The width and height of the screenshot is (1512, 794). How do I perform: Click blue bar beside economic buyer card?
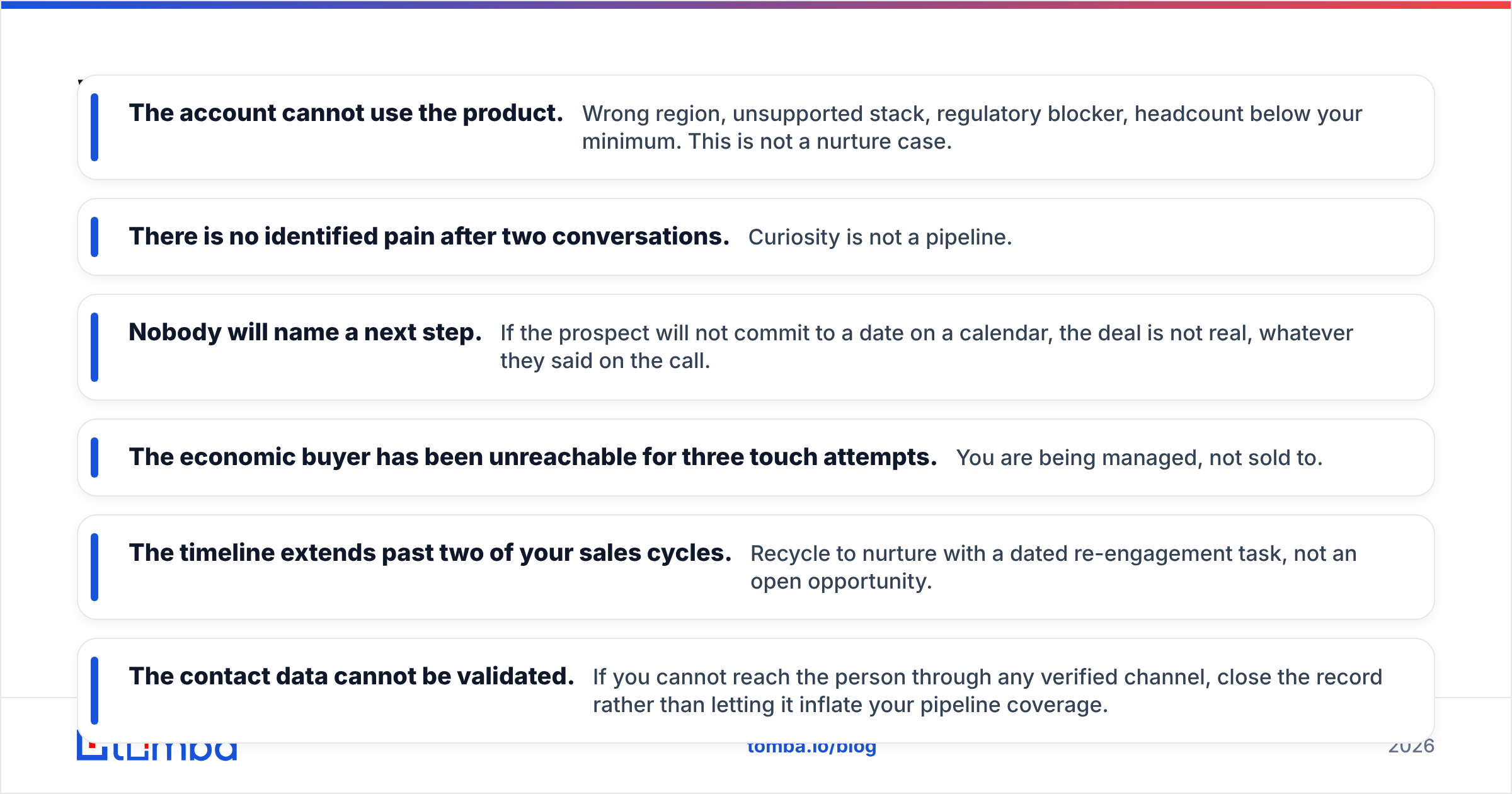[94, 457]
